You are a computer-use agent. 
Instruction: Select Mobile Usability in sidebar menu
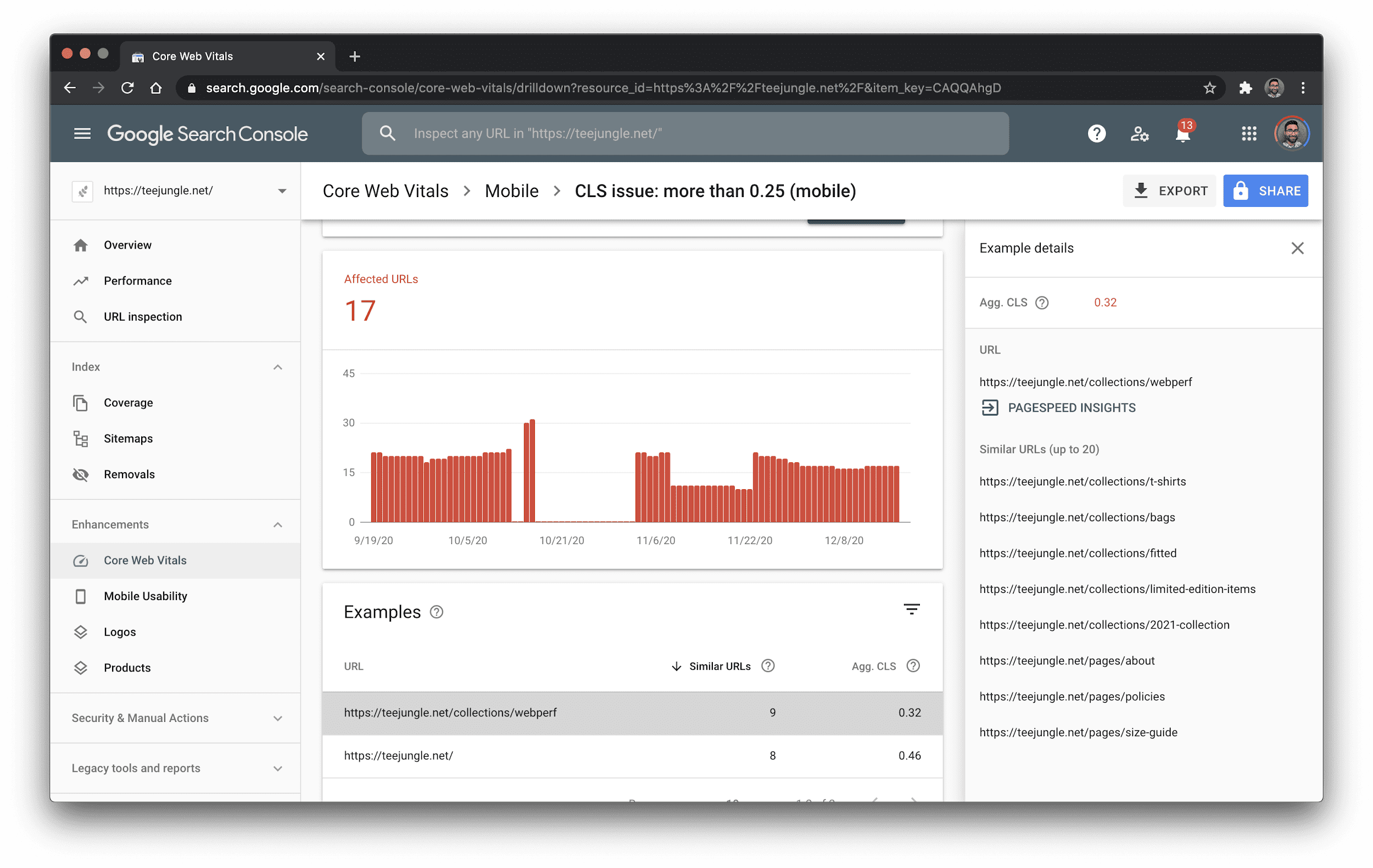click(145, 596)
